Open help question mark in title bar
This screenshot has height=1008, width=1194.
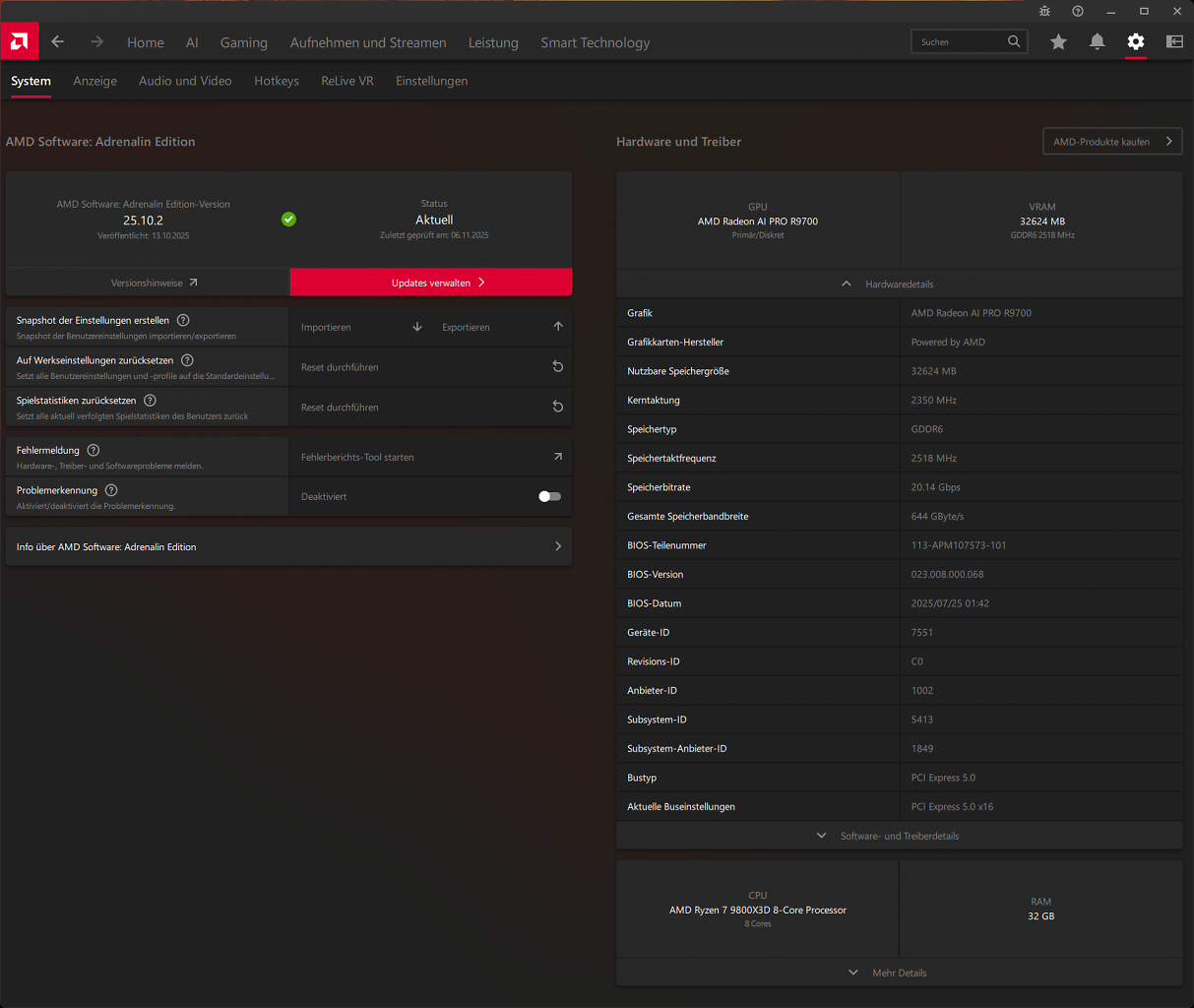click(1078, 11)
